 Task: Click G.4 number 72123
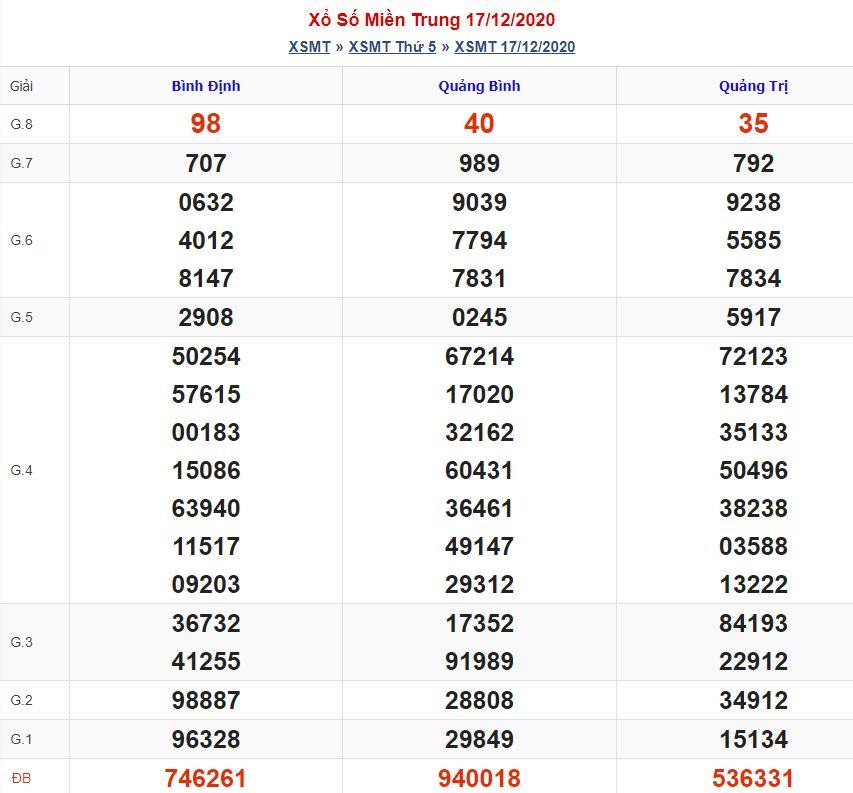click(x=753, y=357)
